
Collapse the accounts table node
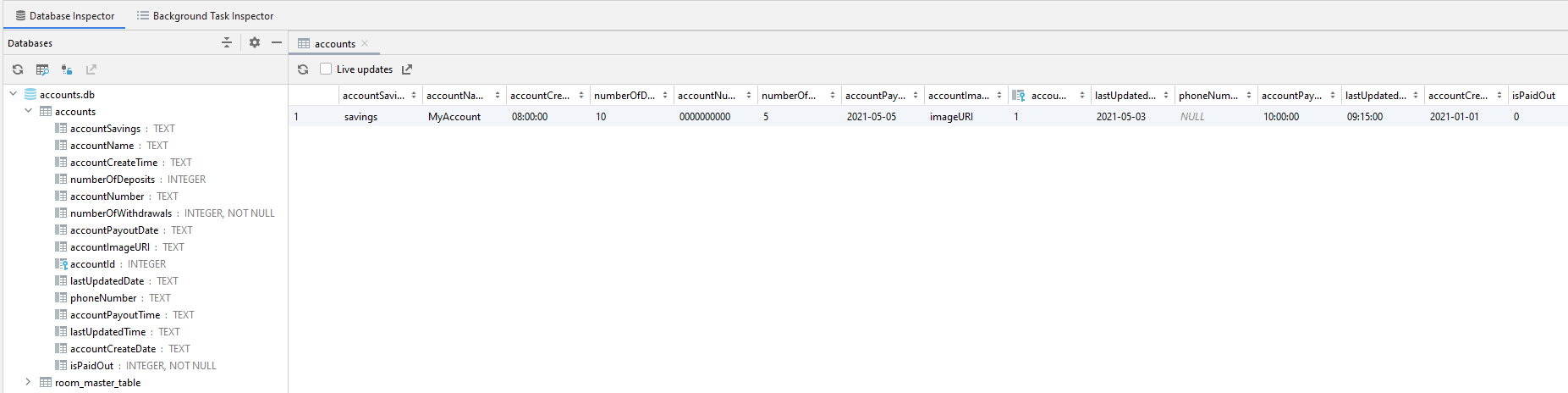29,111
